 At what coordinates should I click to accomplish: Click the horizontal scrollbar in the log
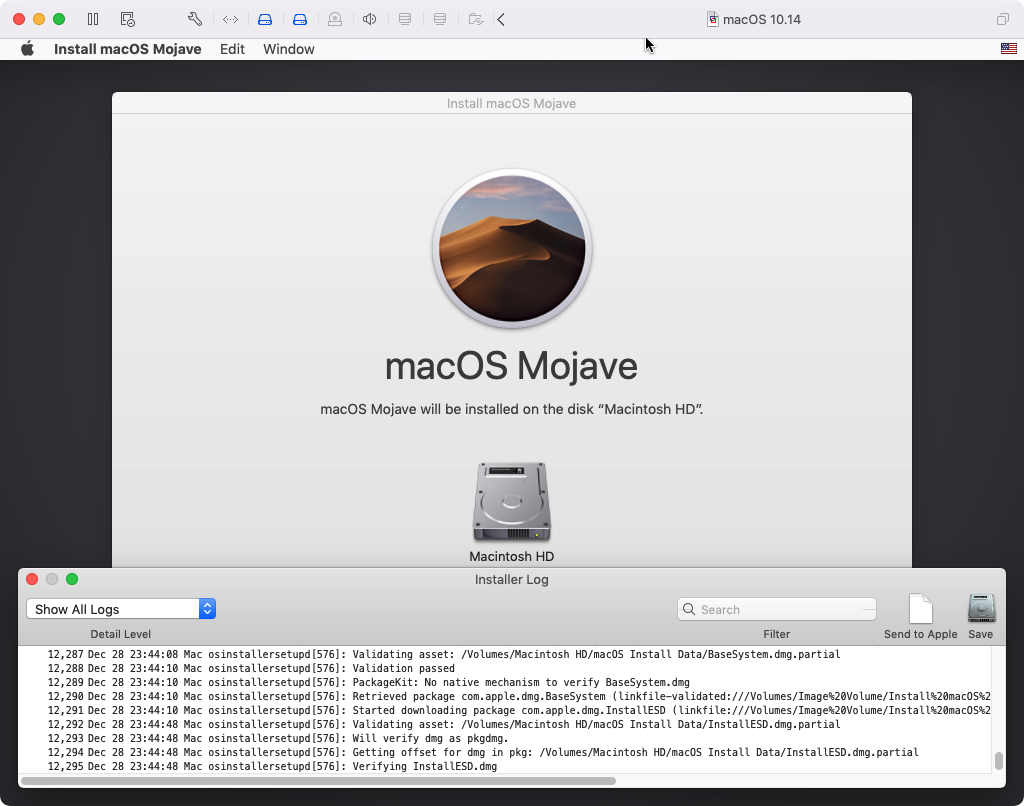click(319, 781)
